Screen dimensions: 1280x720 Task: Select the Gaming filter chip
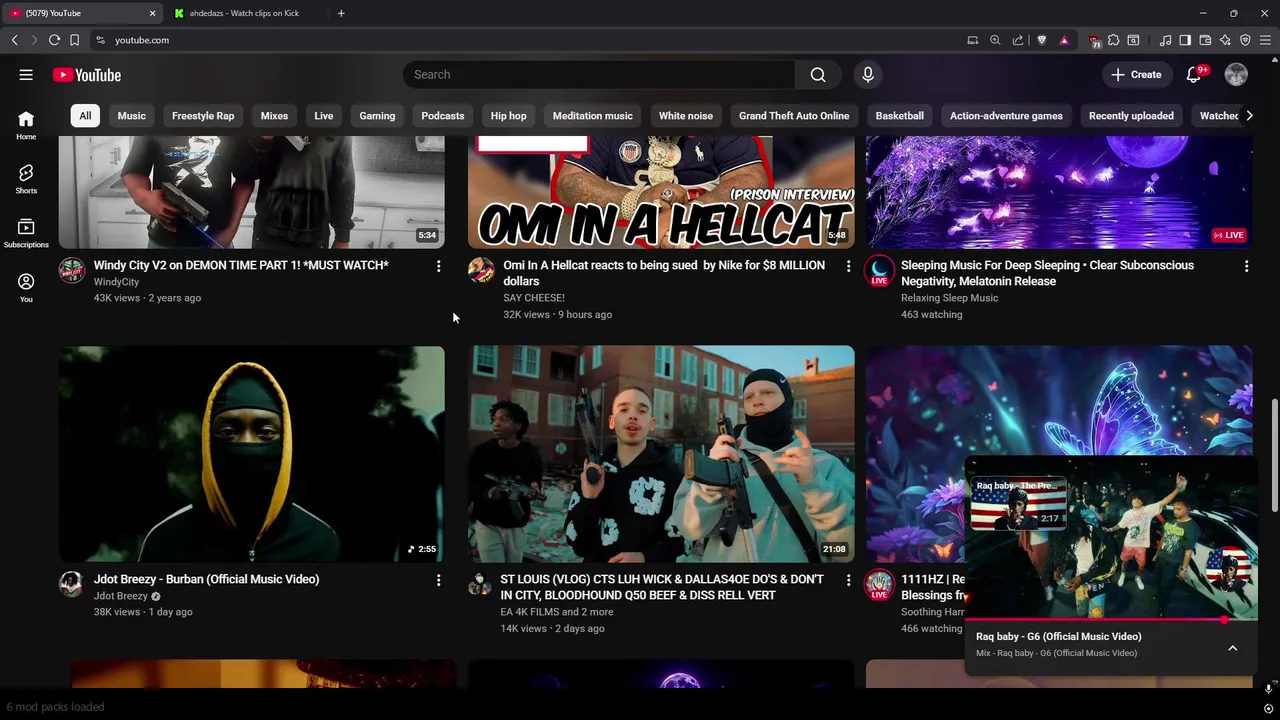coord(377,116)
